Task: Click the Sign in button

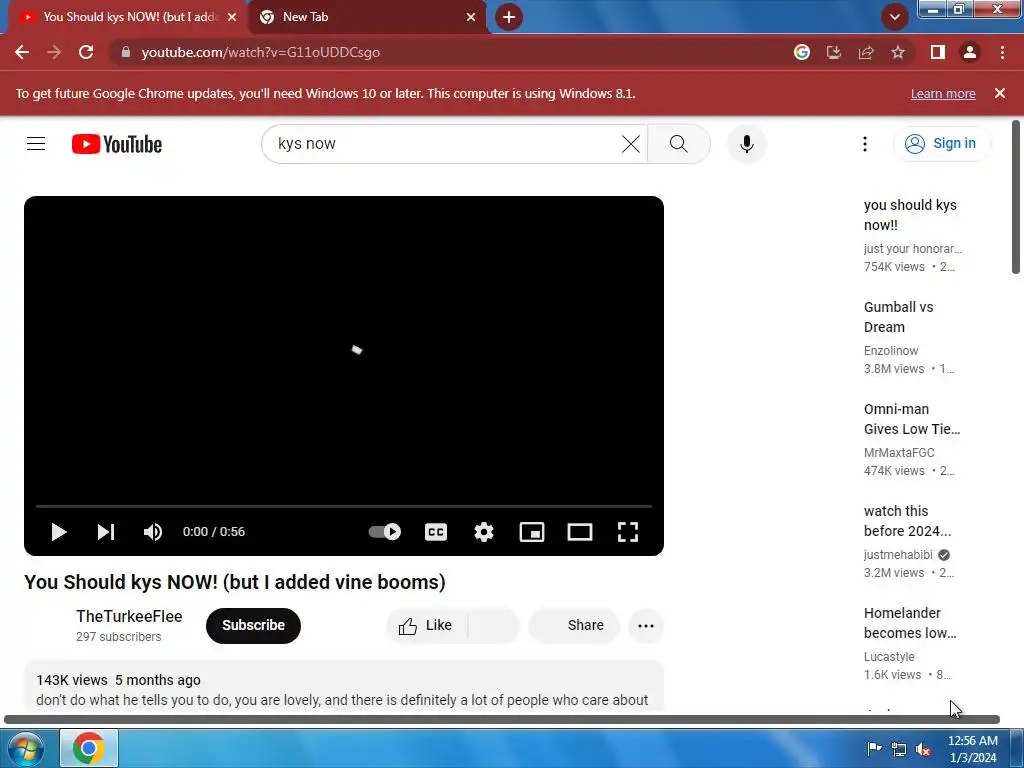Action: click(x=941, y=144)
